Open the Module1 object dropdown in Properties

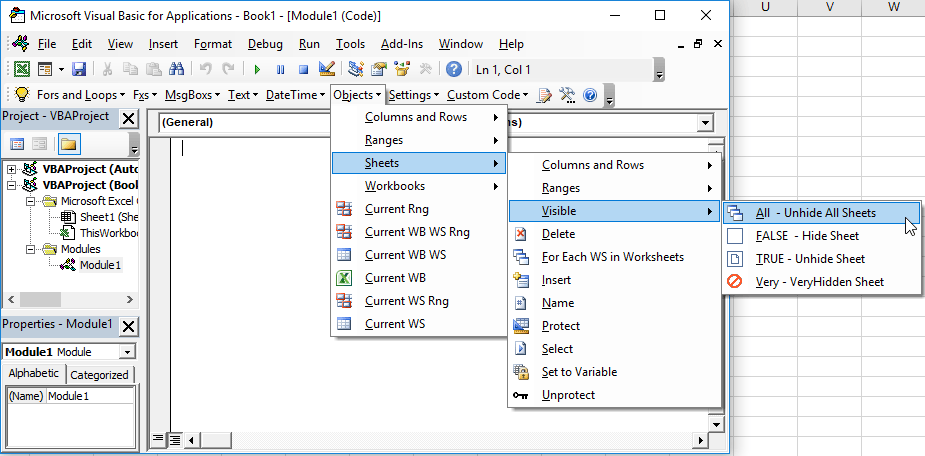[x=126, y=352]
